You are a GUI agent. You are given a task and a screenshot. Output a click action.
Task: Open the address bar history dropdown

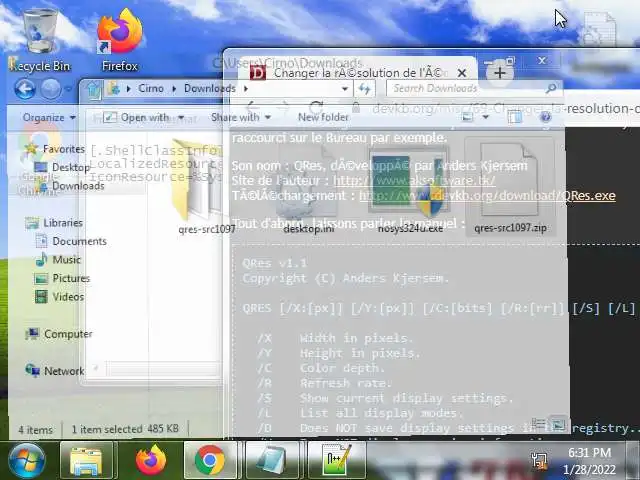pyautogui.click(x=345, y=89)
